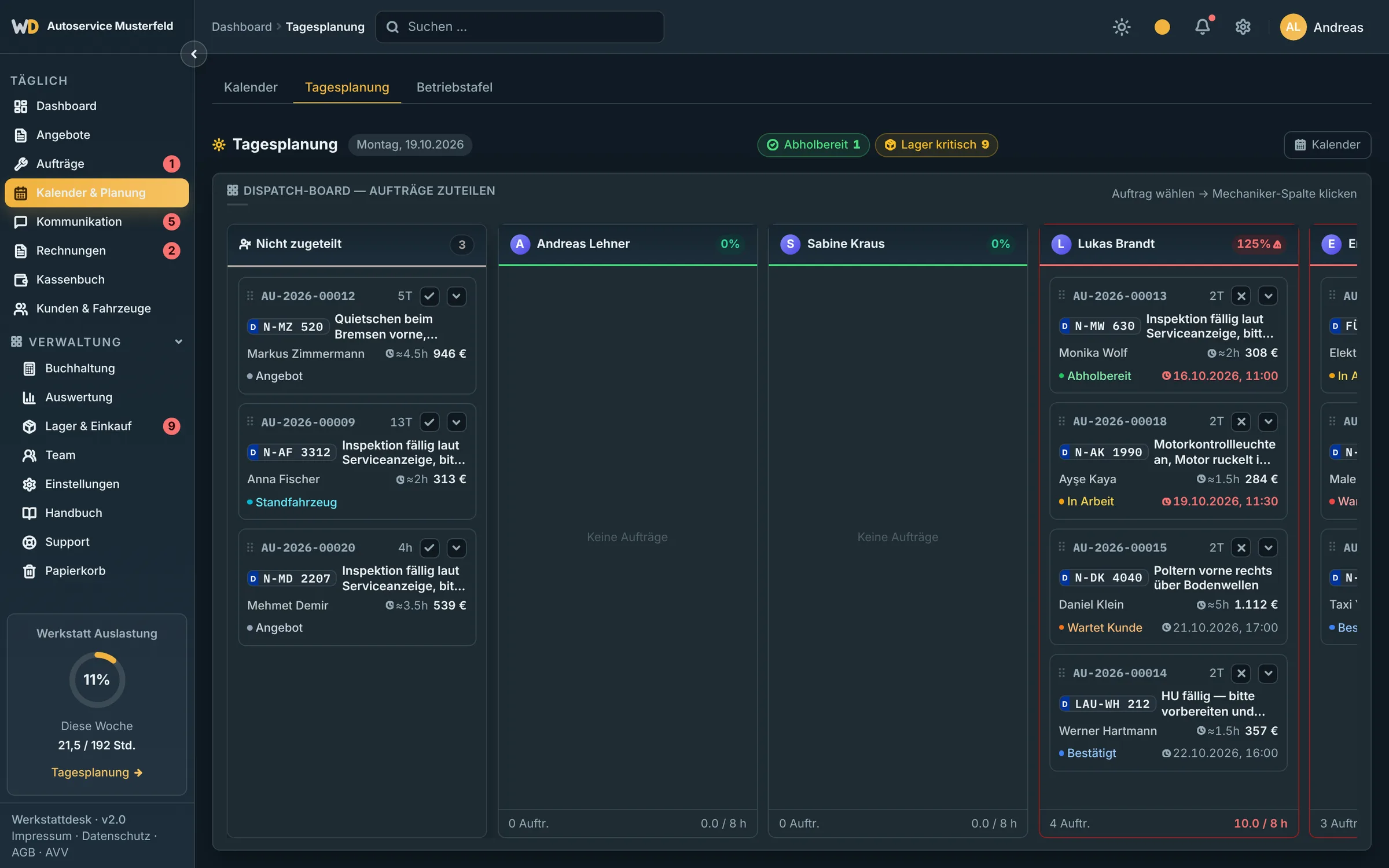Open Angebote in the sidebar
1389x868 pixels.
pos(97,135)
